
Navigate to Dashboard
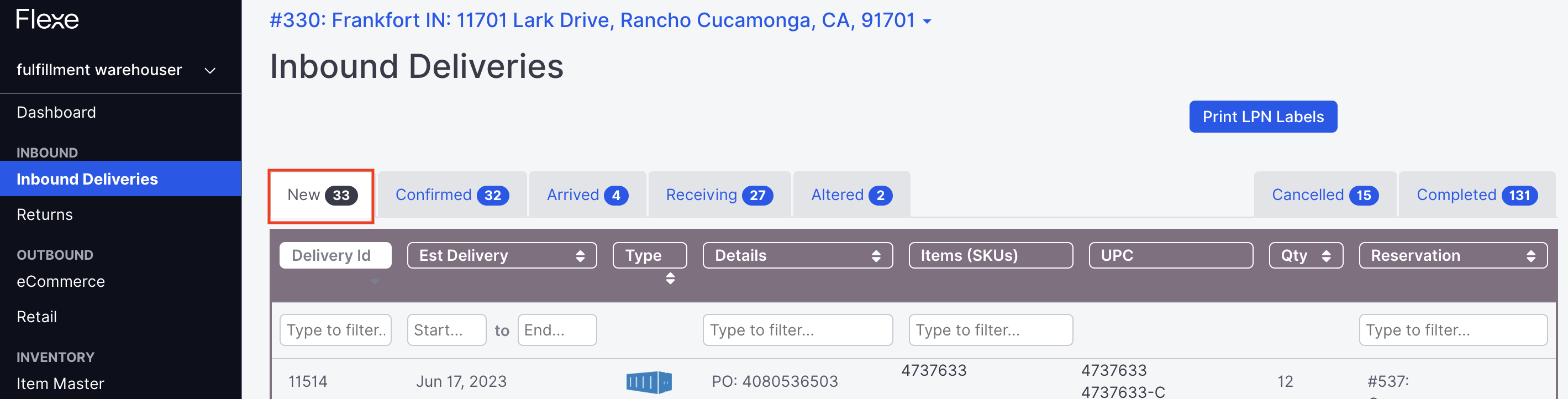pyautogui.click(x=56, y=112)
